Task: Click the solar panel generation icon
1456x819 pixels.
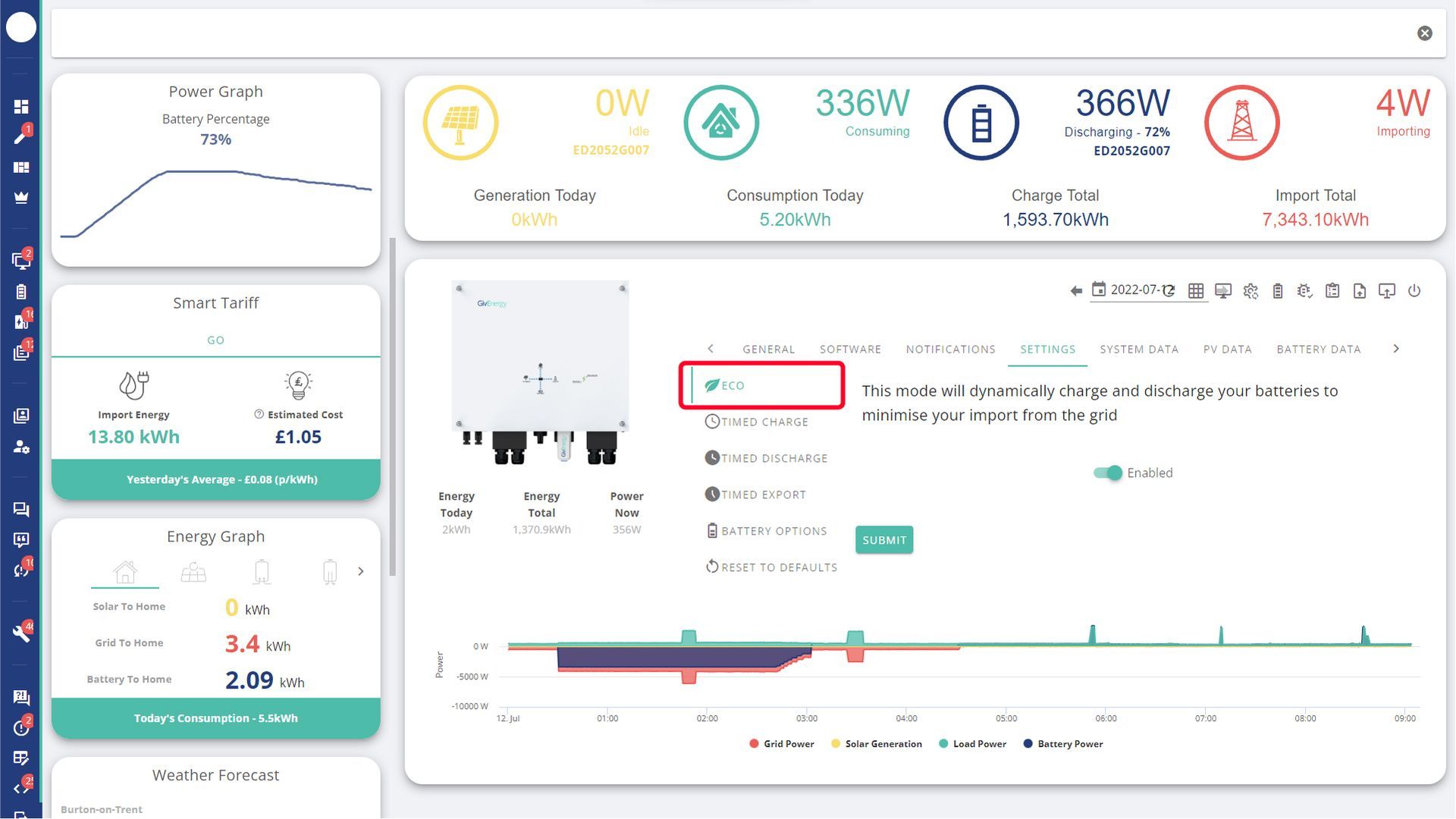Action: coord(460,123)
